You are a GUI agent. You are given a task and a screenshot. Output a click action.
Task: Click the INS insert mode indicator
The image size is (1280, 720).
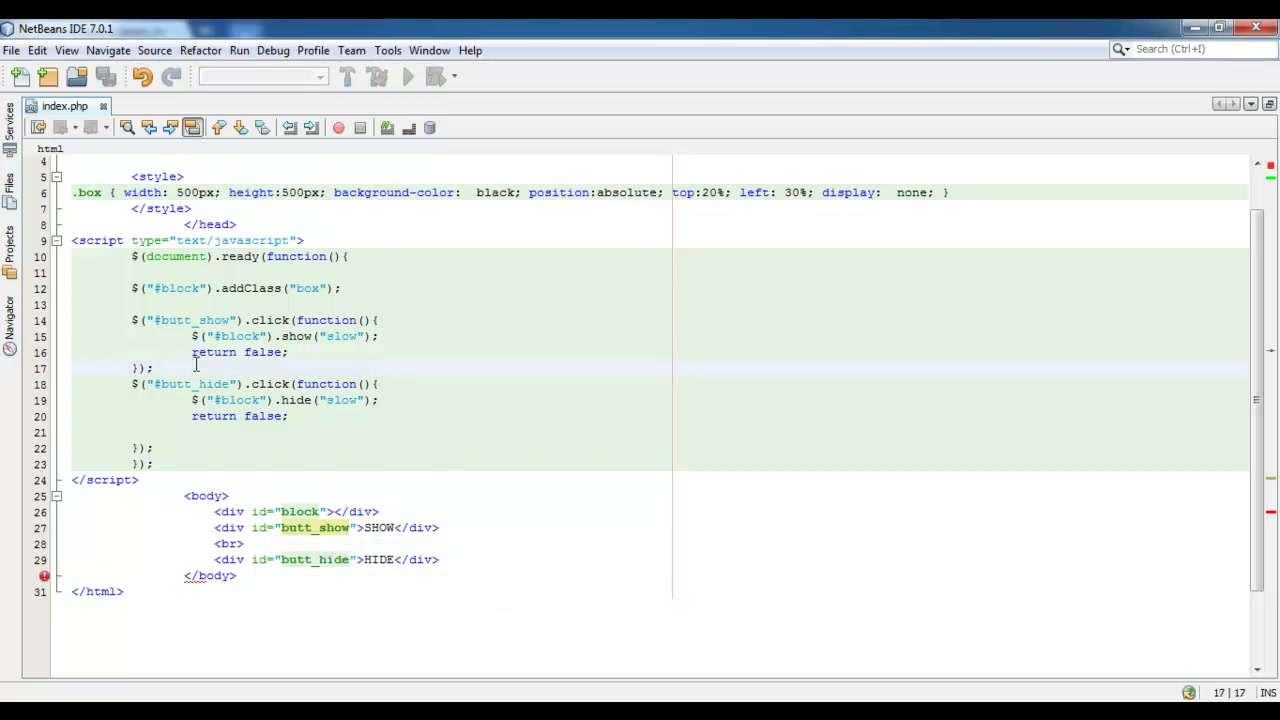1268,693
